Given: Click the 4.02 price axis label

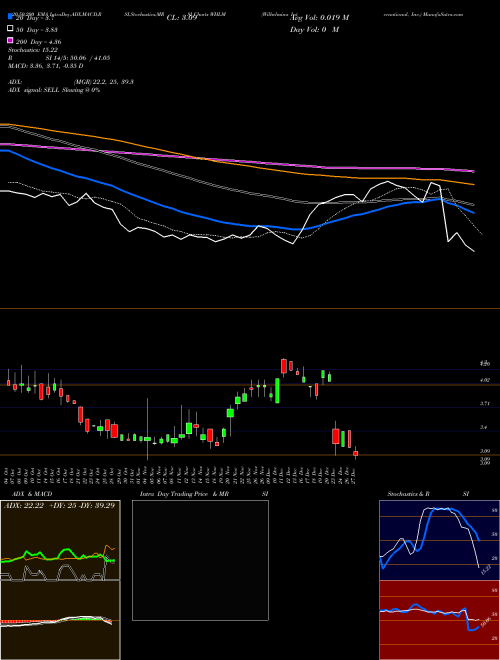Looking at the screenshot, I should (484, 380).
